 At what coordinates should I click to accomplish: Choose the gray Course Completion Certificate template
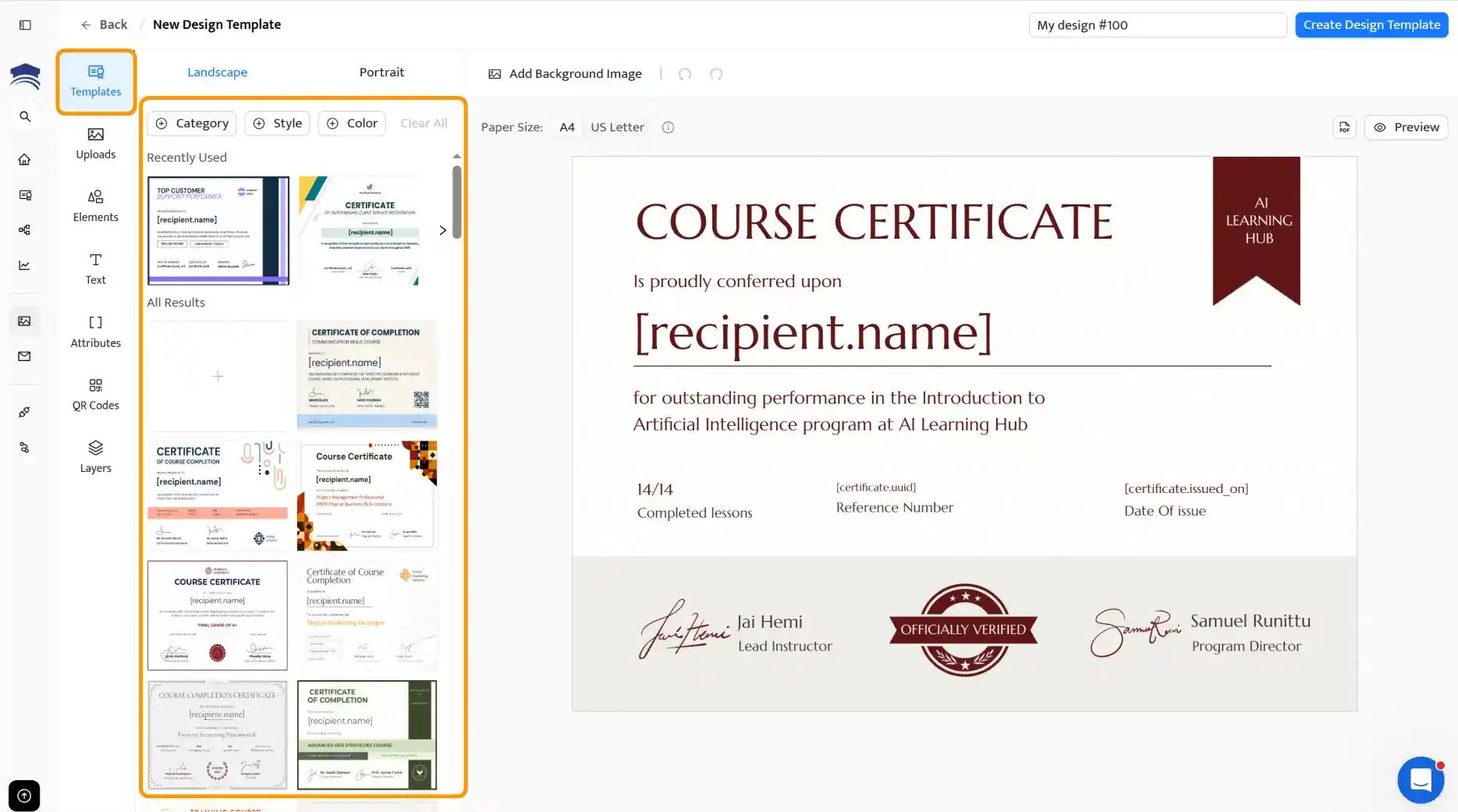[x=218, y=735]
